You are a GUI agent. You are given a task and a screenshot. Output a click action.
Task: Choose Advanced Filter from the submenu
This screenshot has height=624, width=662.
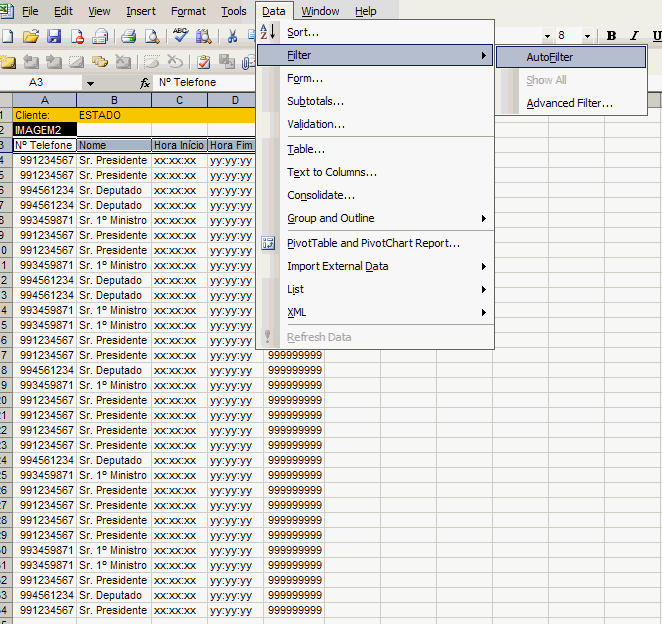point(569,103)
